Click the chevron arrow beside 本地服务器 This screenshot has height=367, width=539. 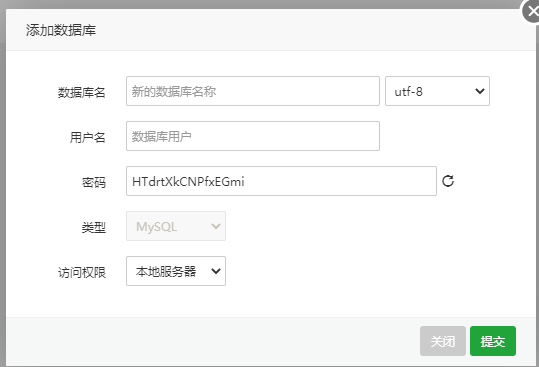[x=216, y=271]
